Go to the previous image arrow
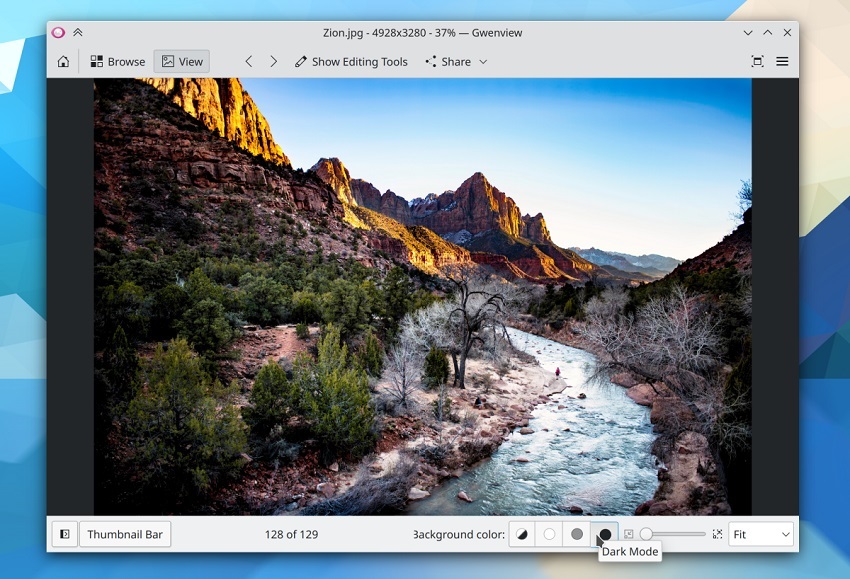850x579 pixels. tap(249, 62)
